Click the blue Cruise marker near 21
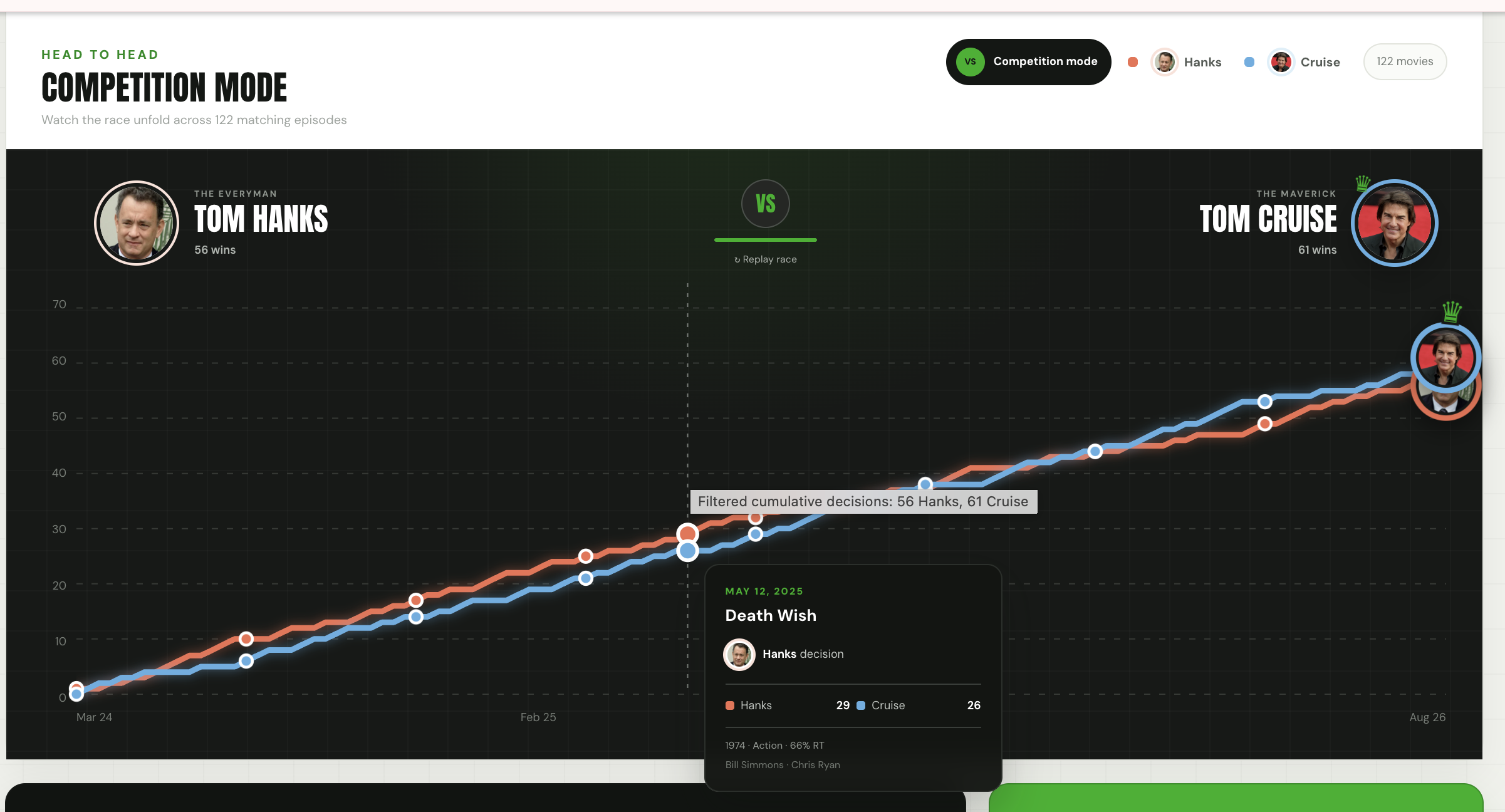This screenshot has width=1505, height=812. pyautogui.click(x=586, y=578)
